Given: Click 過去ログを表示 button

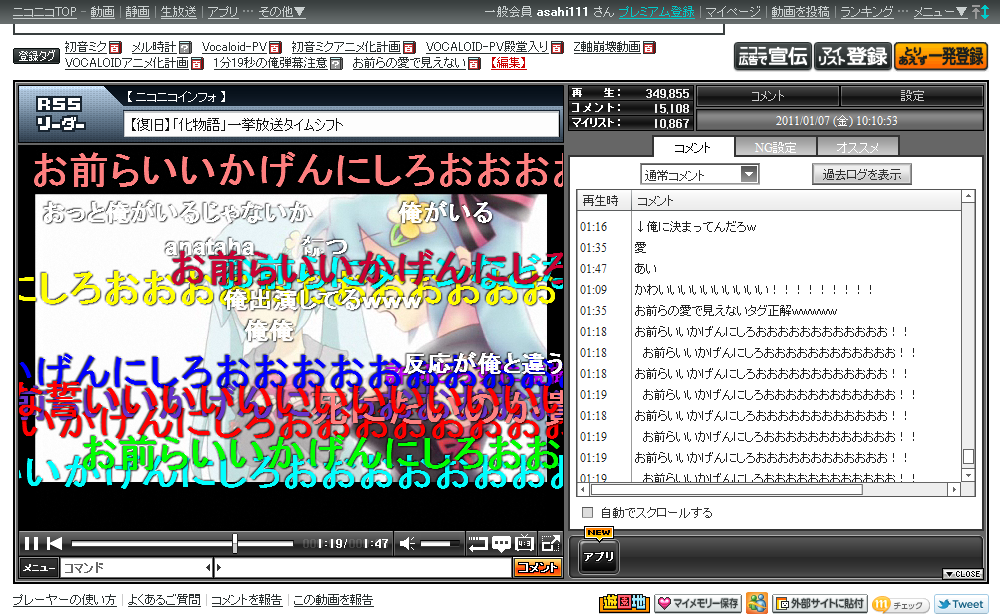Looking at the screenshot, I should coord(862,174).
